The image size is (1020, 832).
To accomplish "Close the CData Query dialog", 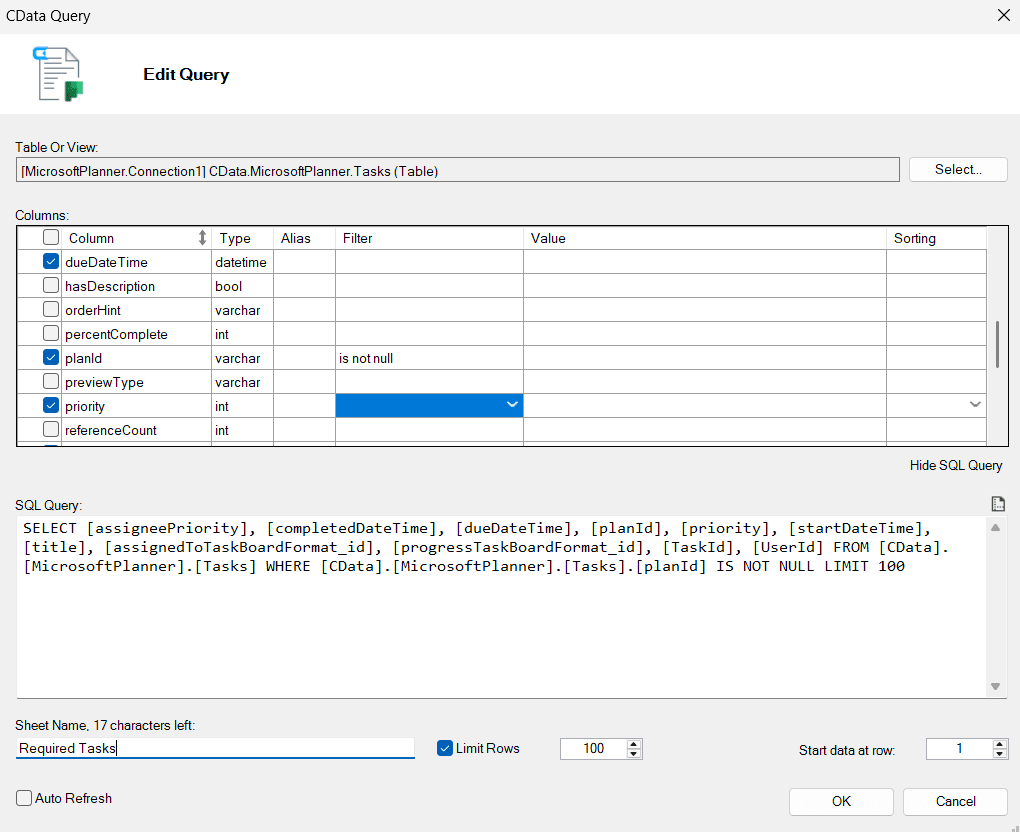I will click(x=1003, y=15).
